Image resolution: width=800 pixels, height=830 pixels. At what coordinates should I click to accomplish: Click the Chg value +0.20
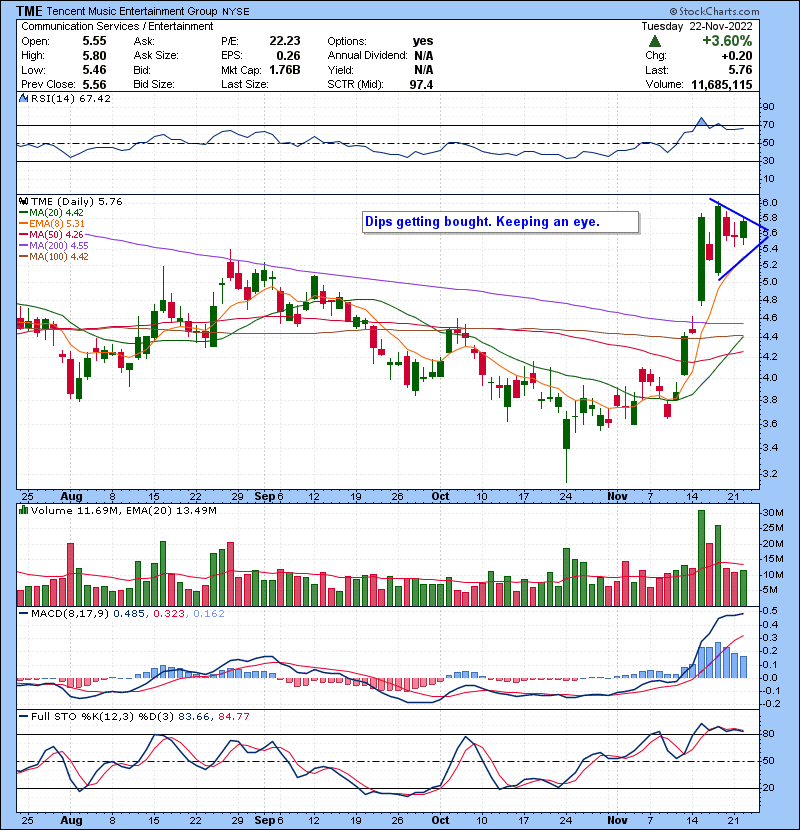click(x=736, y=56)
